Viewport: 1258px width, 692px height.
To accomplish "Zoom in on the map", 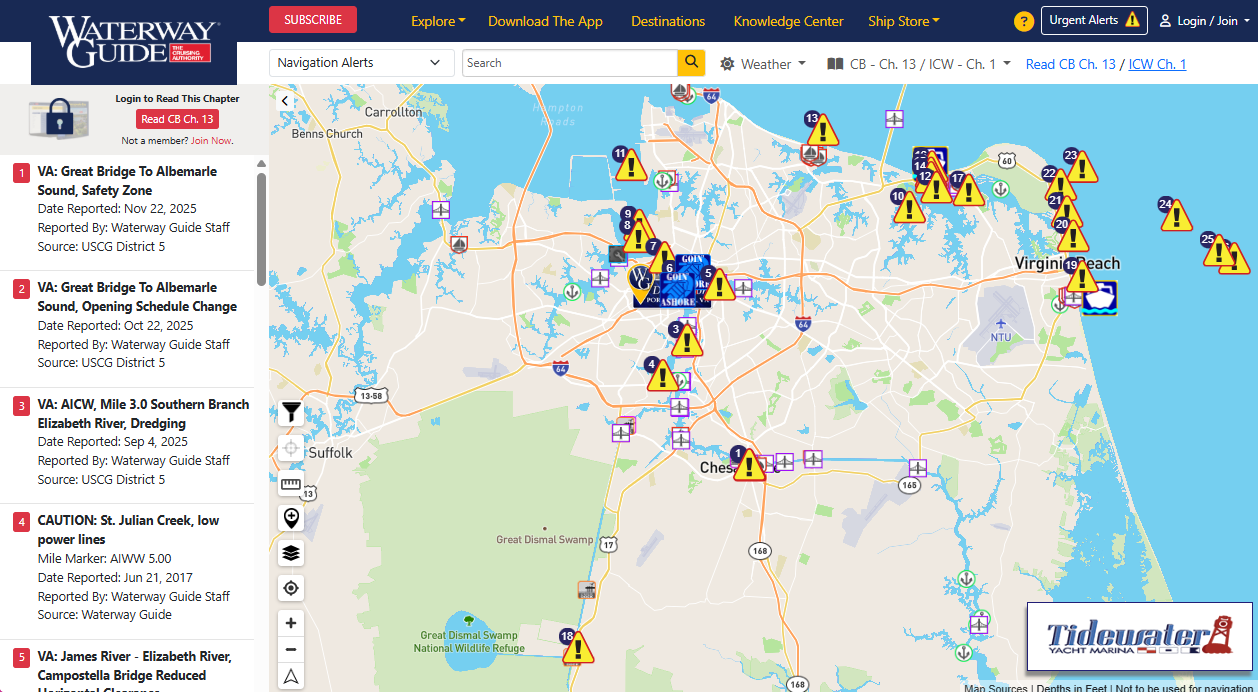I will coord(291,623).
